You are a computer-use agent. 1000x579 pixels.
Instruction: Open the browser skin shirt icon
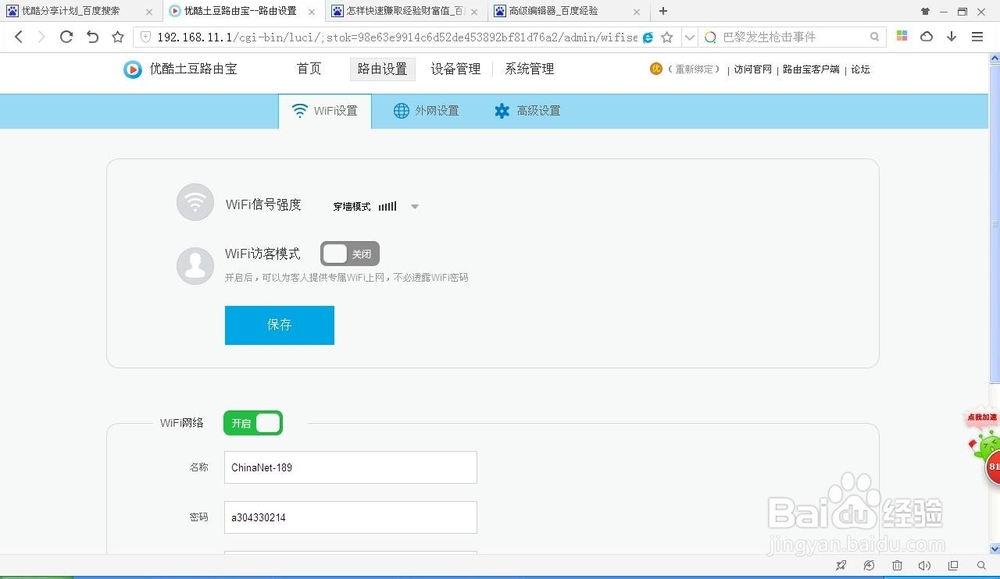(925, 11)
